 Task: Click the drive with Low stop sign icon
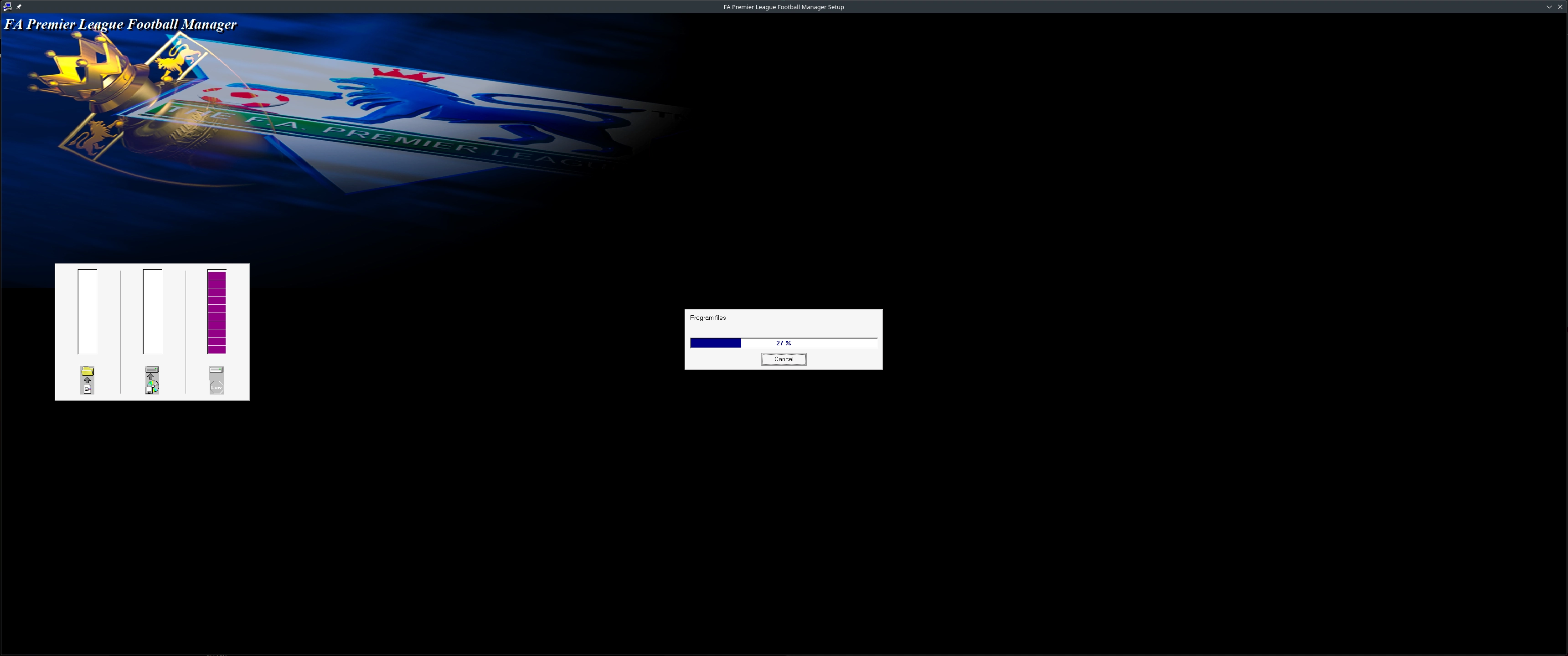click(x=217, y=380)
